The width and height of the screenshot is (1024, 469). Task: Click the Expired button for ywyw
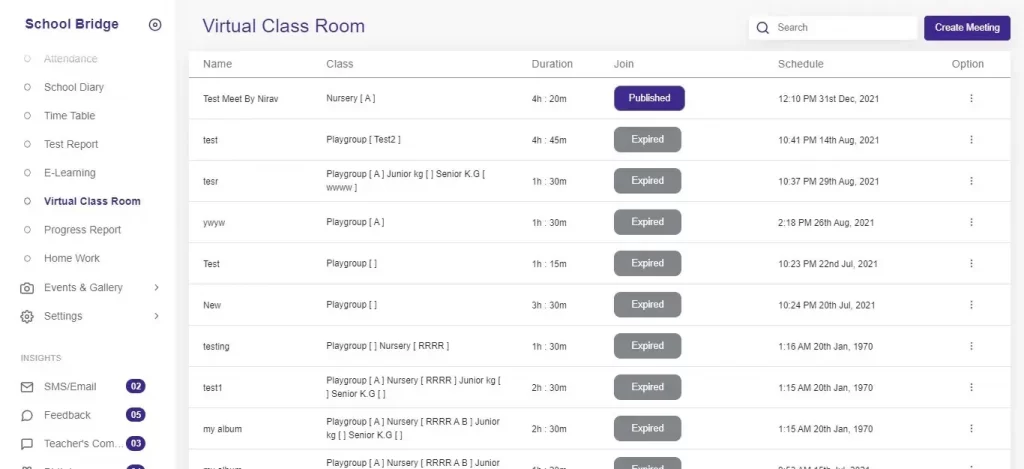coord(647,222)
